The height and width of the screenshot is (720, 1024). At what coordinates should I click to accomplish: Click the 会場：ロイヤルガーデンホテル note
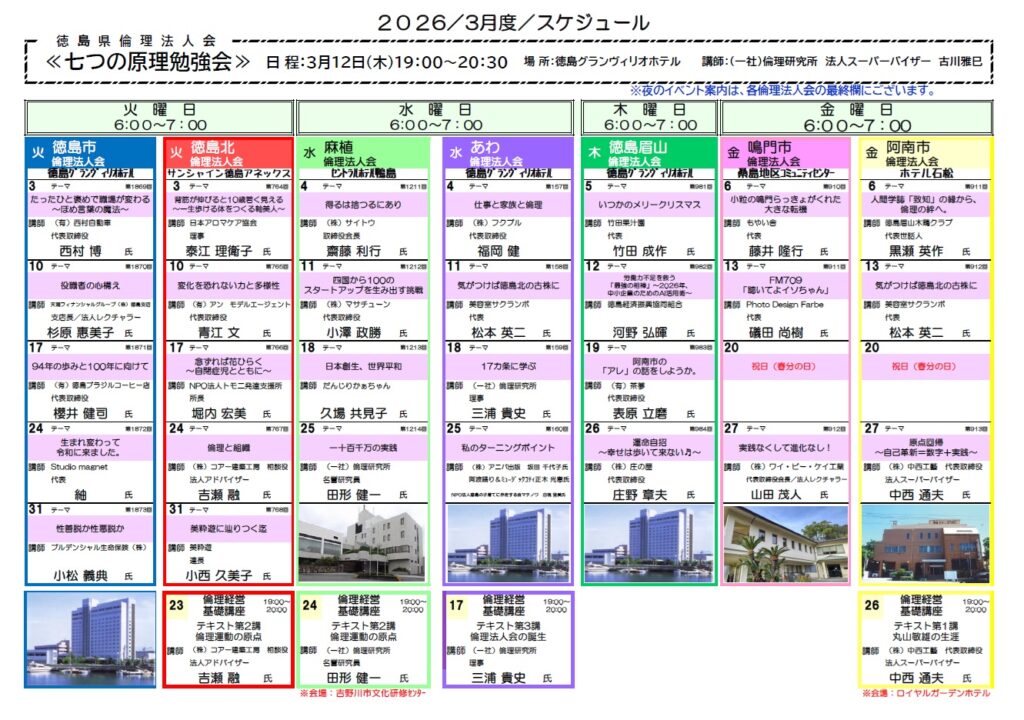coord(925,692)
